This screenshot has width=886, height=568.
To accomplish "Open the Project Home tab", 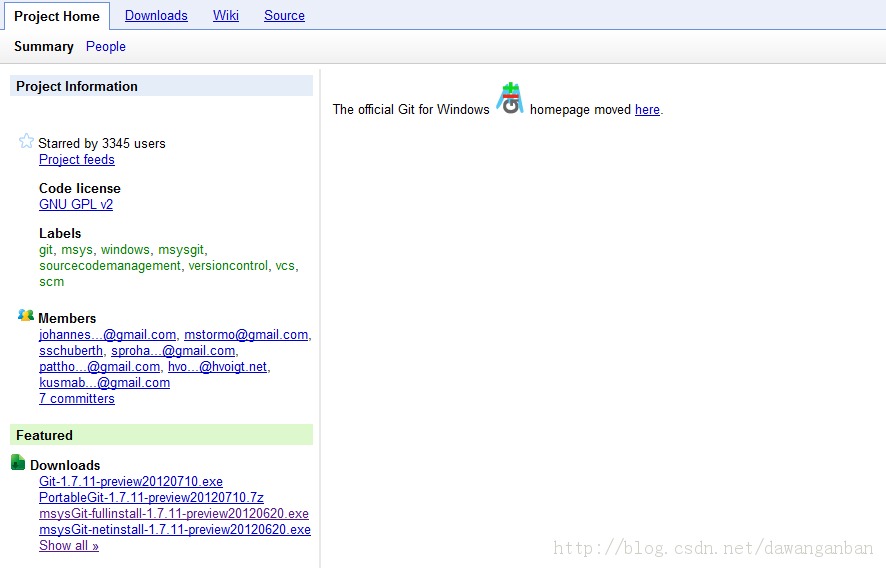I will click(57, 16).
